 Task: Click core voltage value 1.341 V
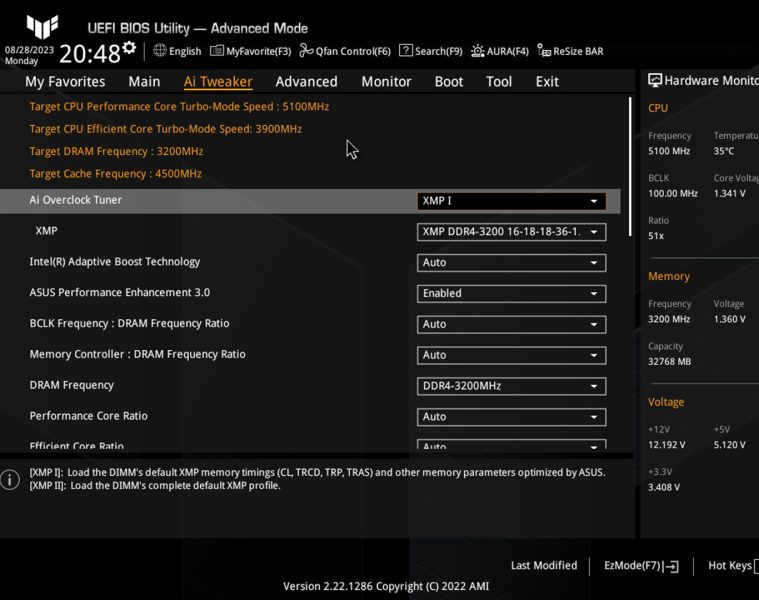pos(729,194)
